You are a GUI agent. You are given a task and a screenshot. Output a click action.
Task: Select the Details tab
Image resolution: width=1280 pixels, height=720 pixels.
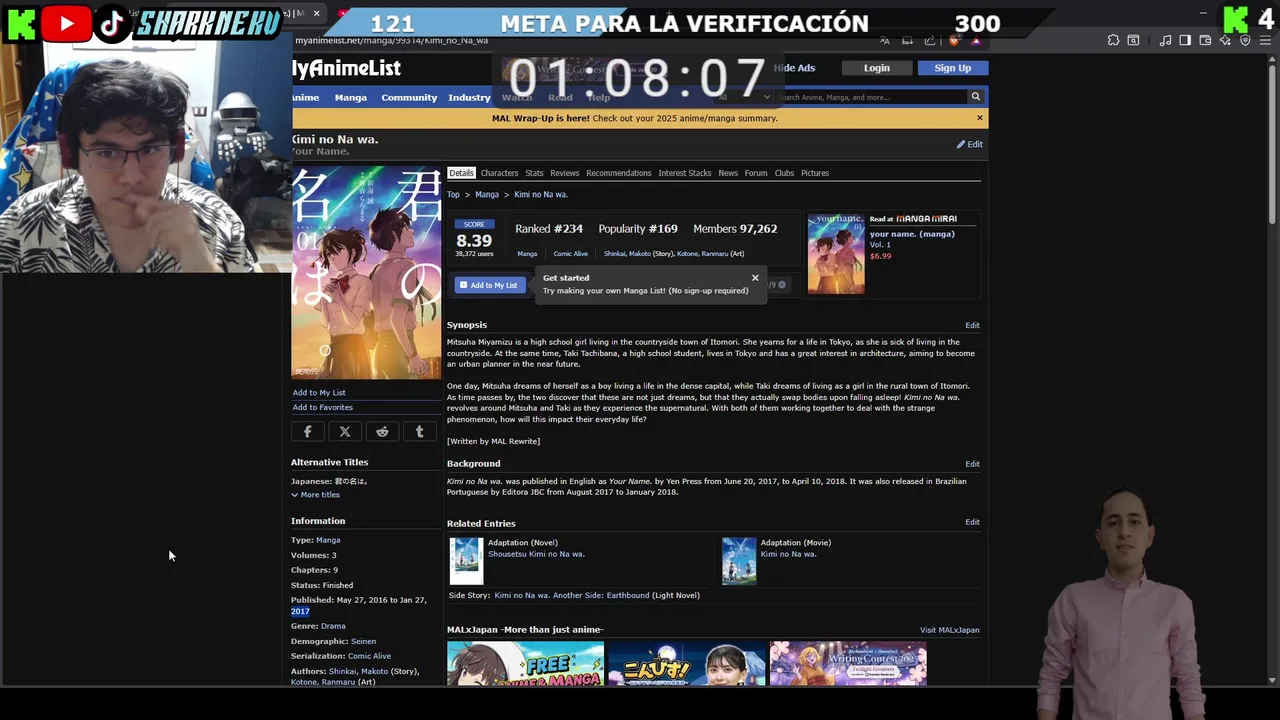pos(461,173)
